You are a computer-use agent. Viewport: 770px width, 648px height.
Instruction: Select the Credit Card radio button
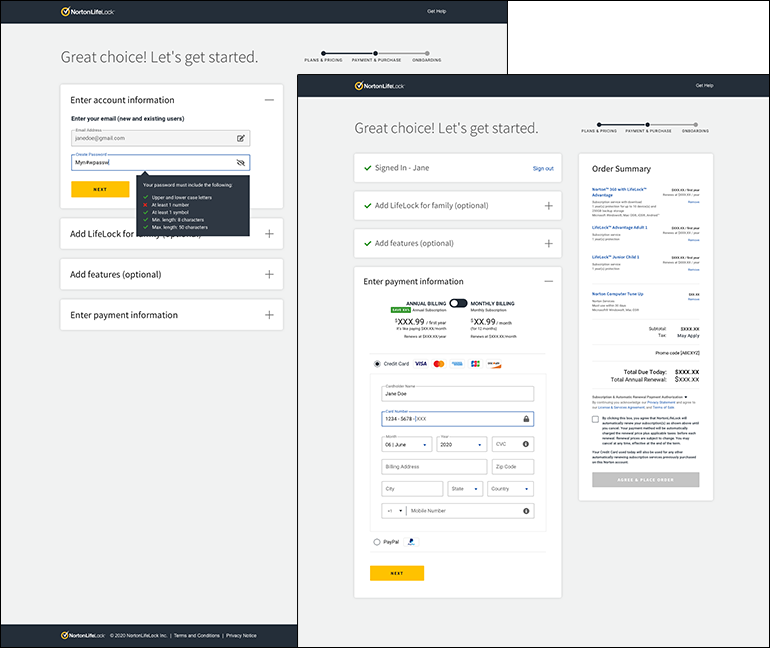[x=377, y=364]
